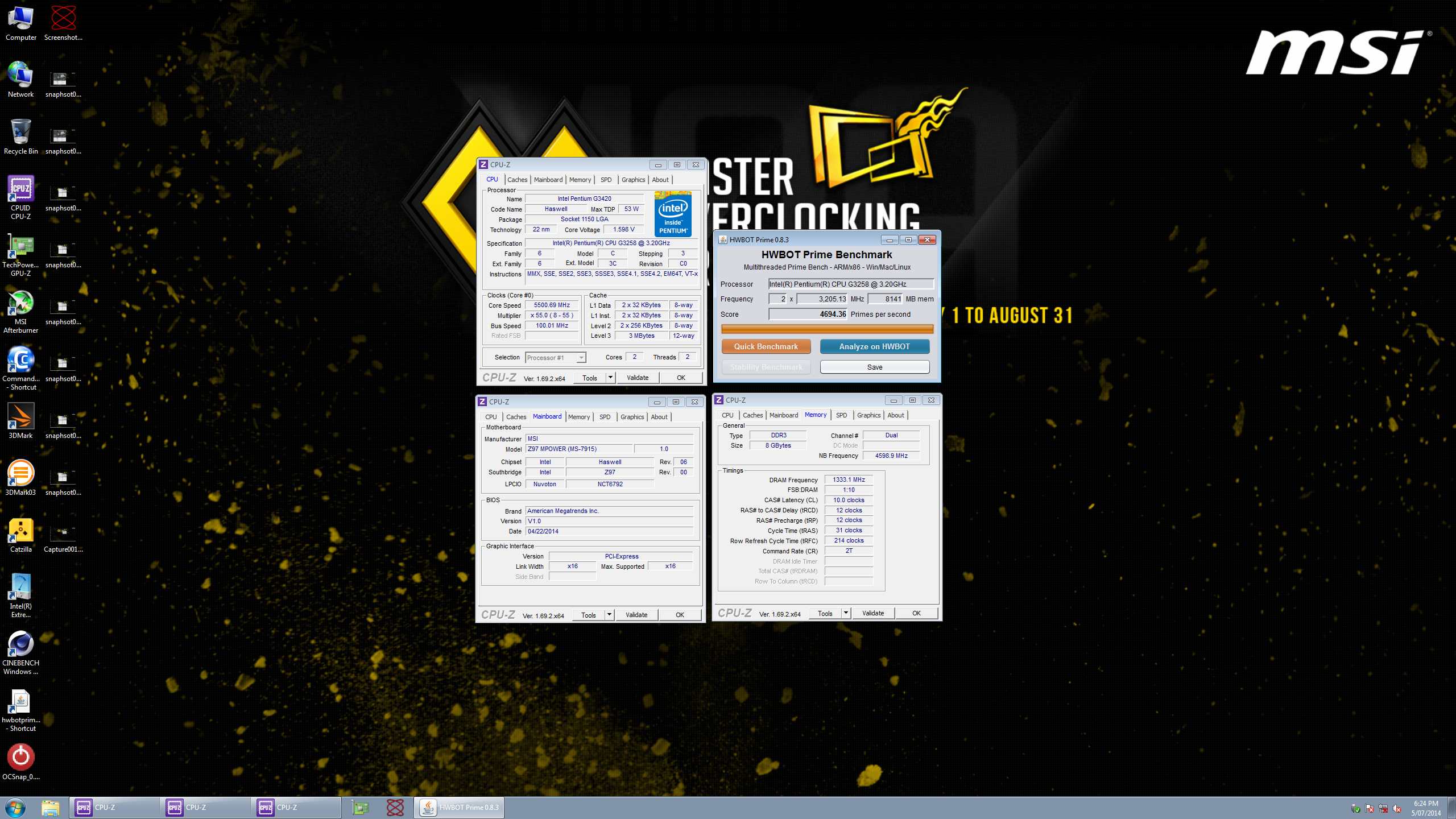The image size is (1456, 819).
Task: Open the Capture001 desktop file
Action: [x=63, y=537]
